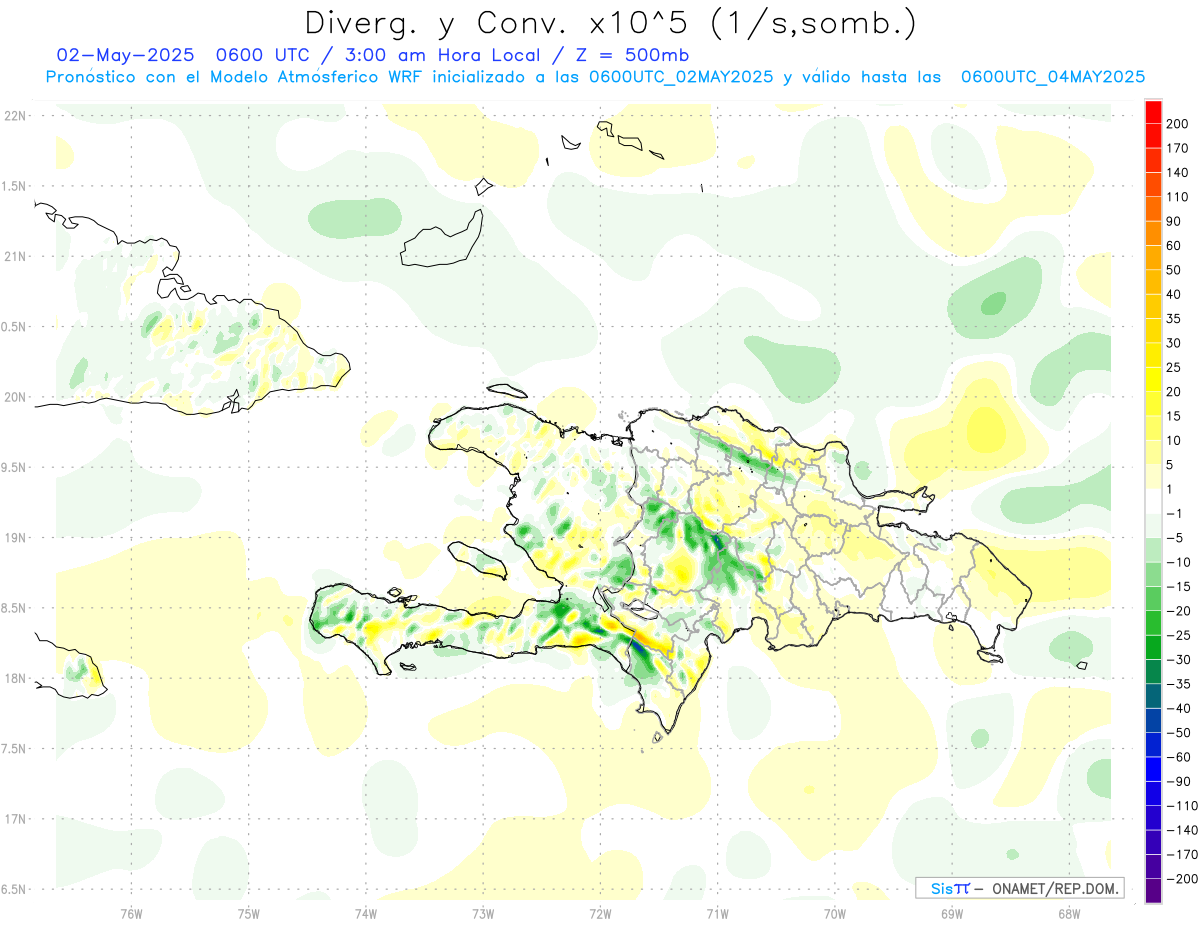The height and width of the screenshot is (927, 1200).
Task: Click the valid-until time '0600UTC_04MAY2025'
Action: [x=1052, y=77]
